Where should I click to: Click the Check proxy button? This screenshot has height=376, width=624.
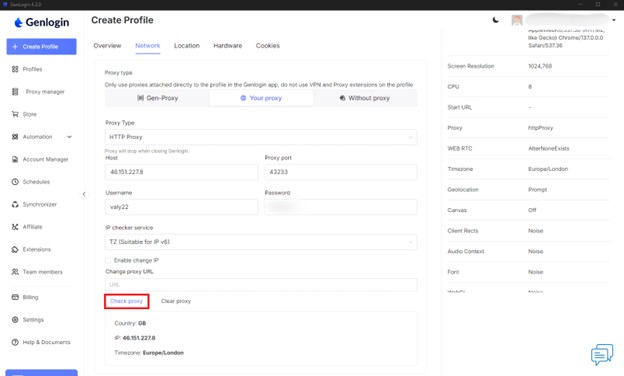coord(127,301)
